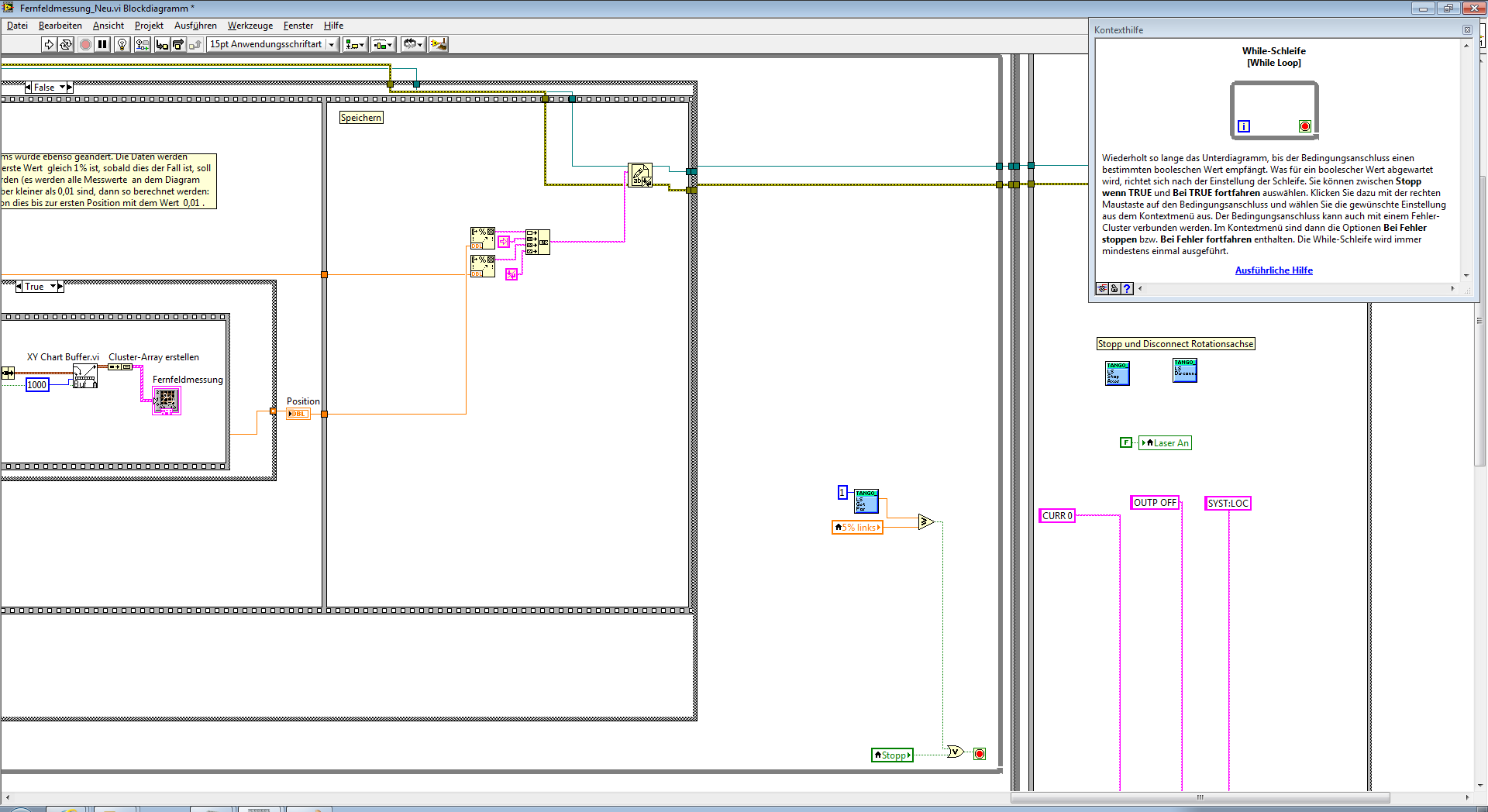The image size is (1488, 812).
Task: Open the Datei menu
Action: click(x=17, y=26)
